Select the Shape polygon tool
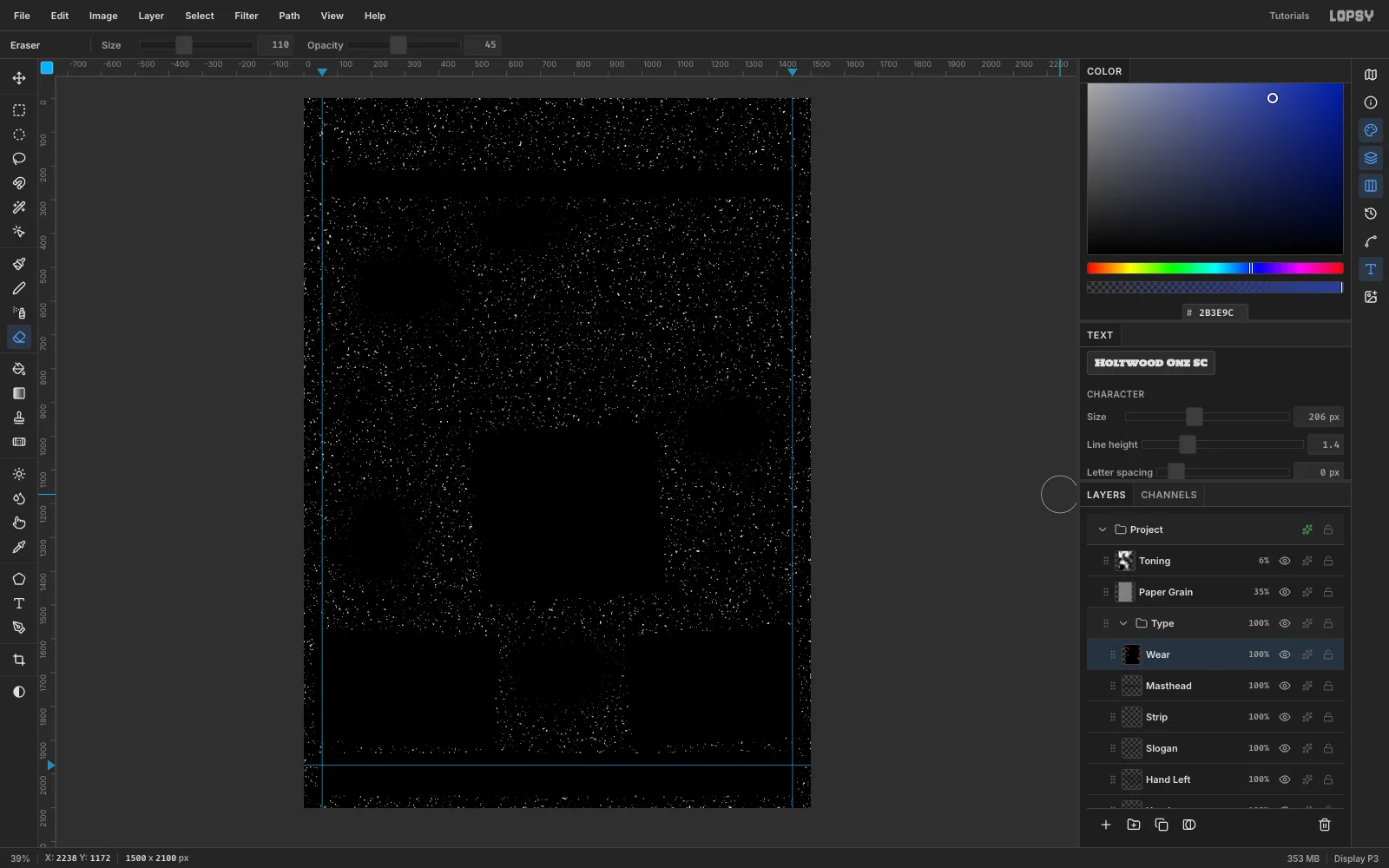Screen dimensions: 1389x868 coord(18,579)
